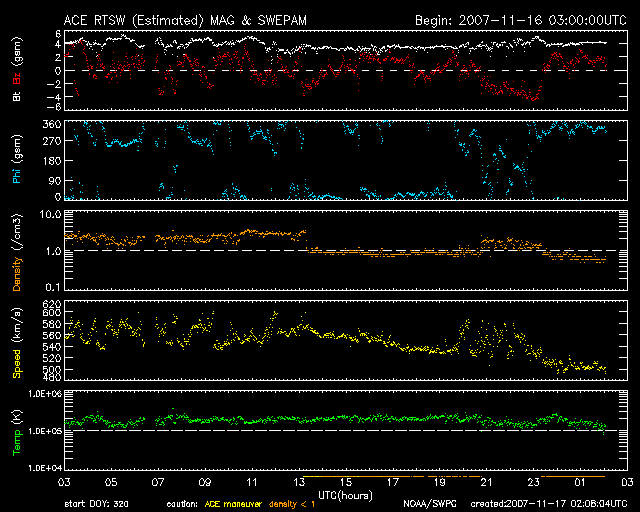The width and height of the screenshot is (640, 512).
Task: Click the Begin date timestamp text
Action: [x=522, y=20]
